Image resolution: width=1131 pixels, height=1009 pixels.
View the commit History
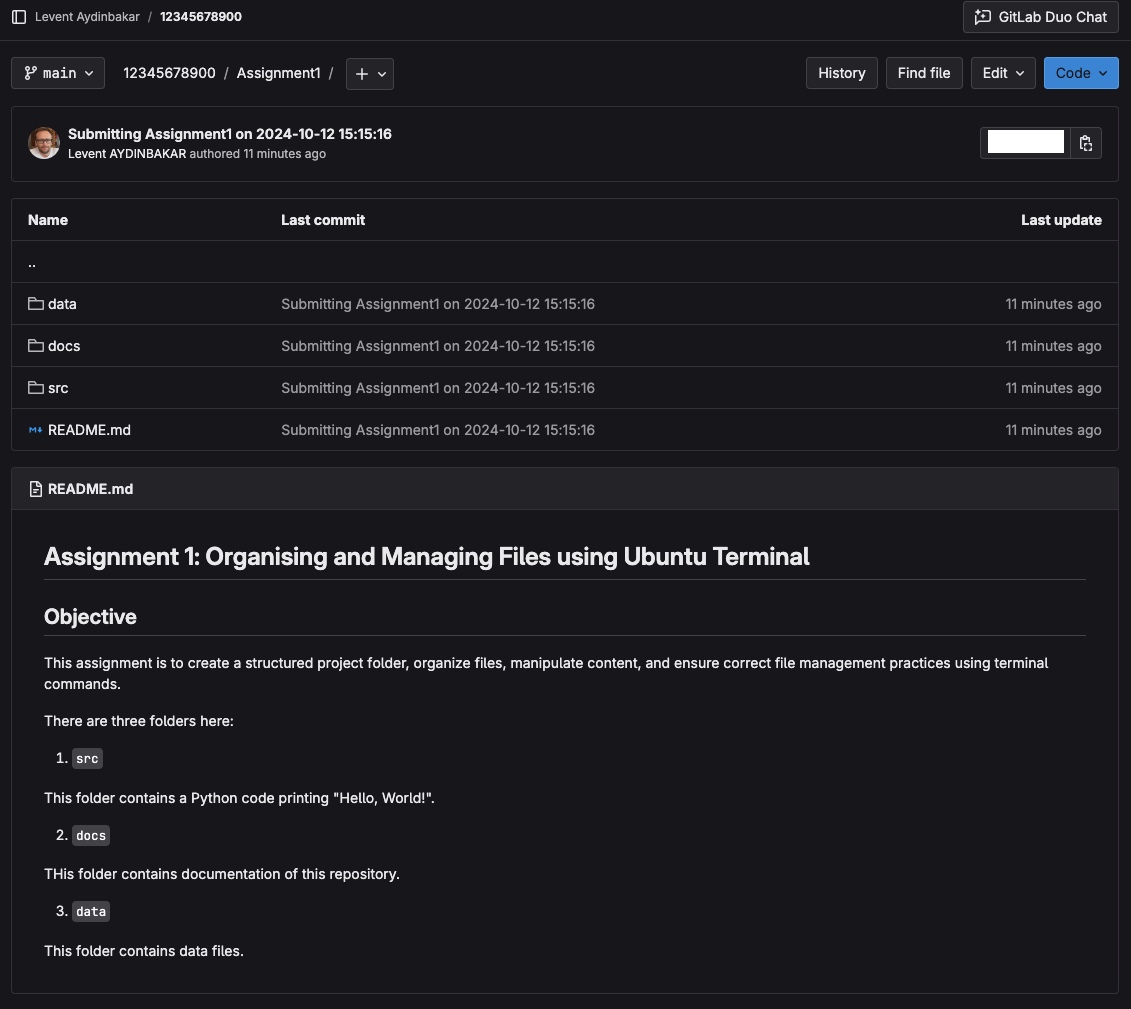click(841, 72)
